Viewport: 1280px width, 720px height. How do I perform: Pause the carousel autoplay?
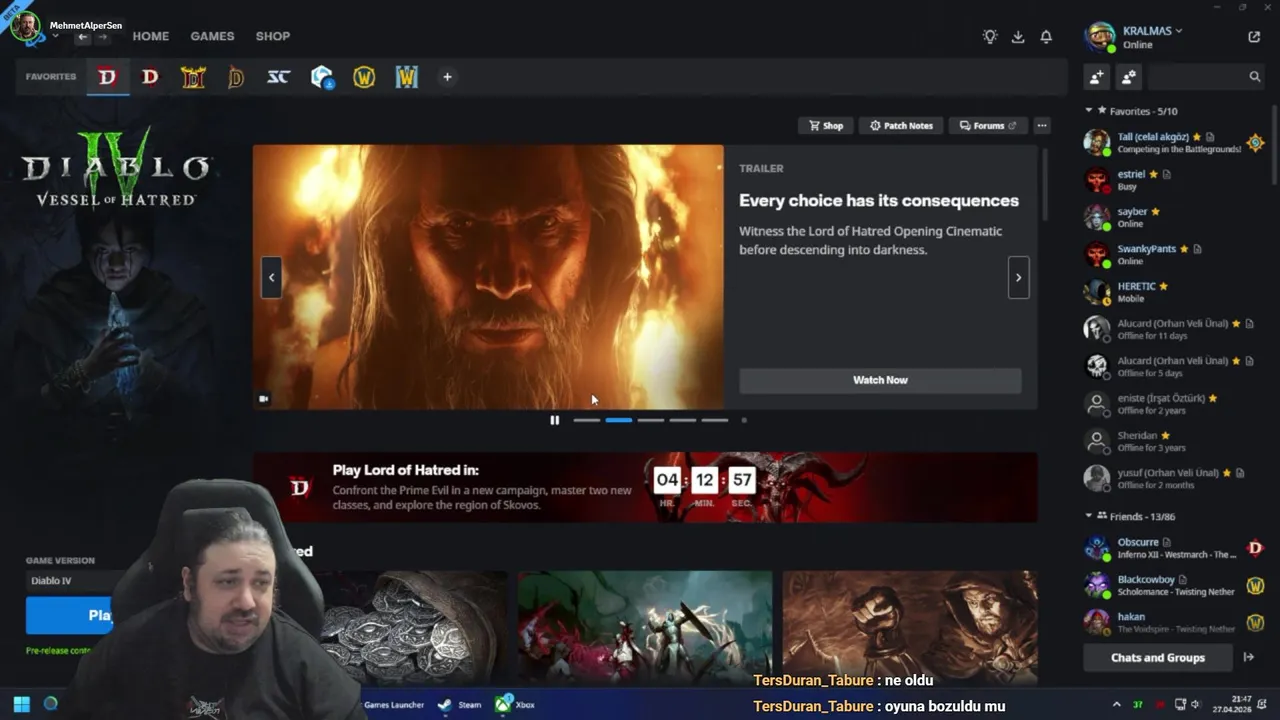[554, 420]
